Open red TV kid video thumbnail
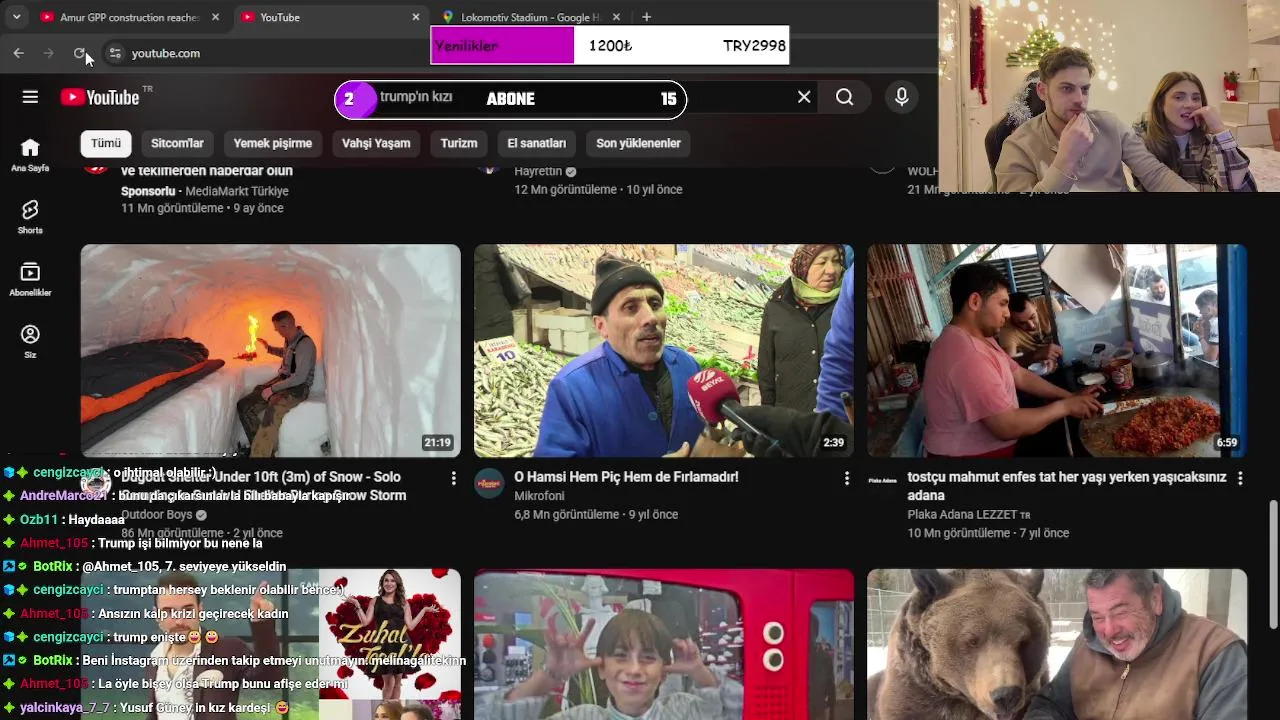 point(664,644)
